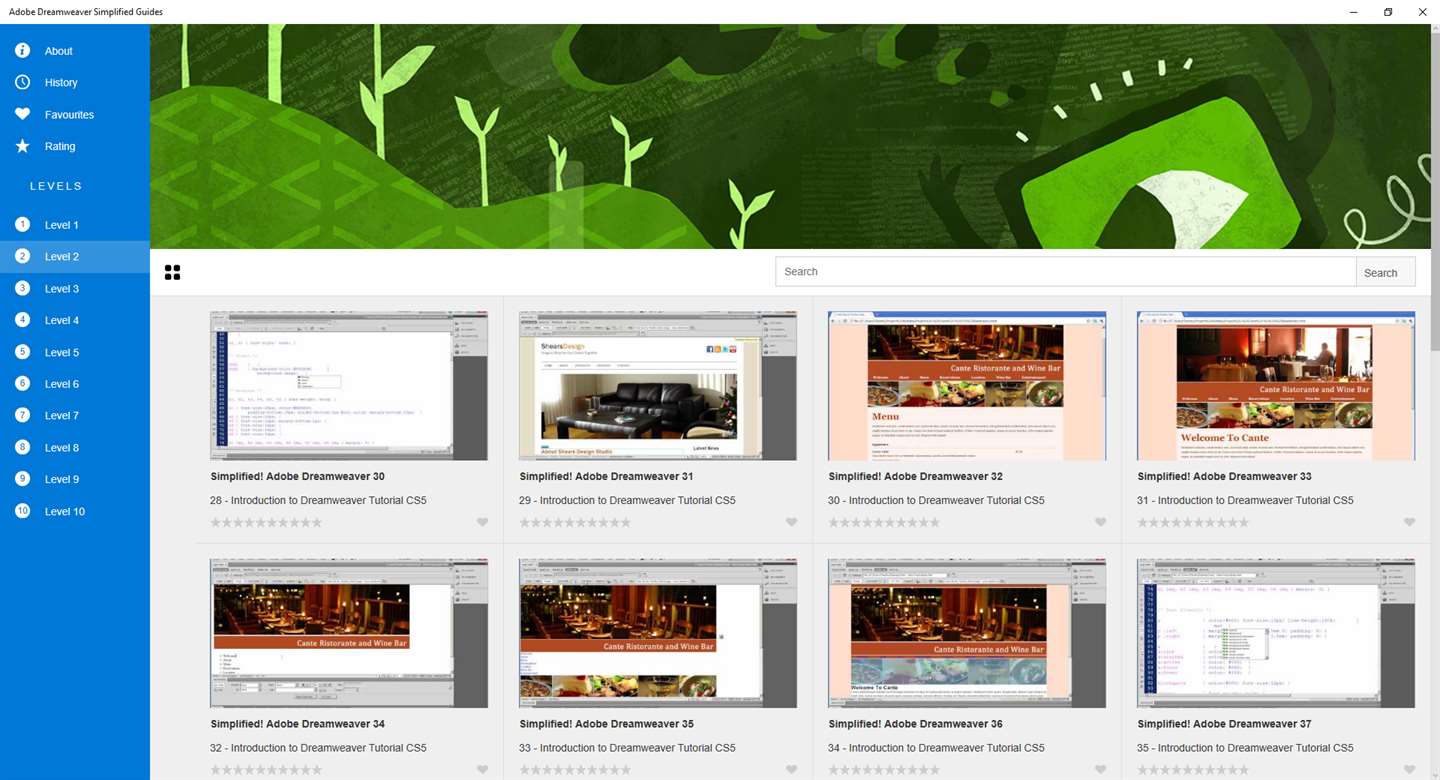The image size is (1440, 780).
Task: Click title 'Simplified! Adobe Dreamweaver 34'
Action: click(x=298, y=724)
